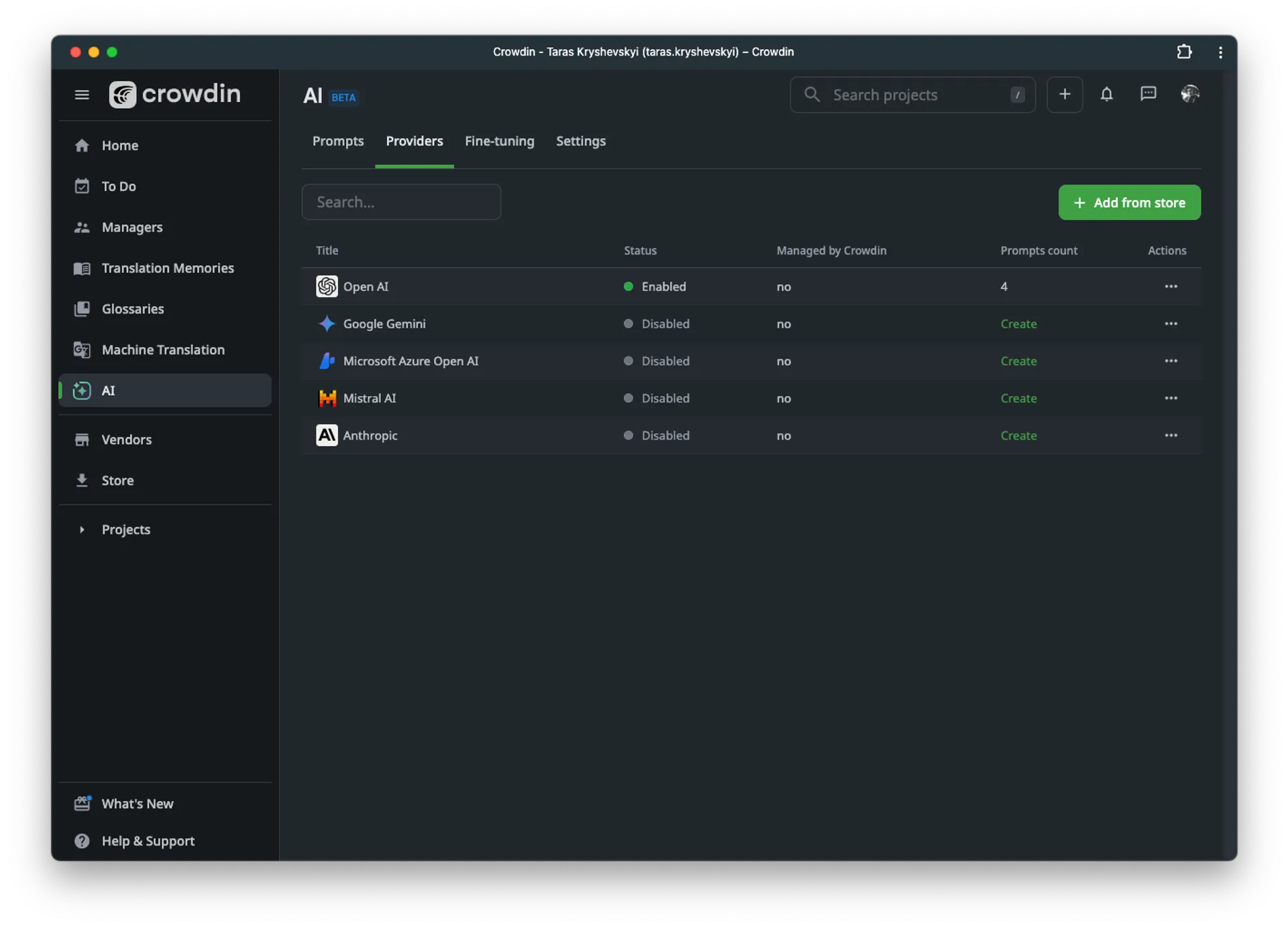Viewport: 1288px width, 928px height.
Task: Close the window with red button
Action: coord(75,52)
